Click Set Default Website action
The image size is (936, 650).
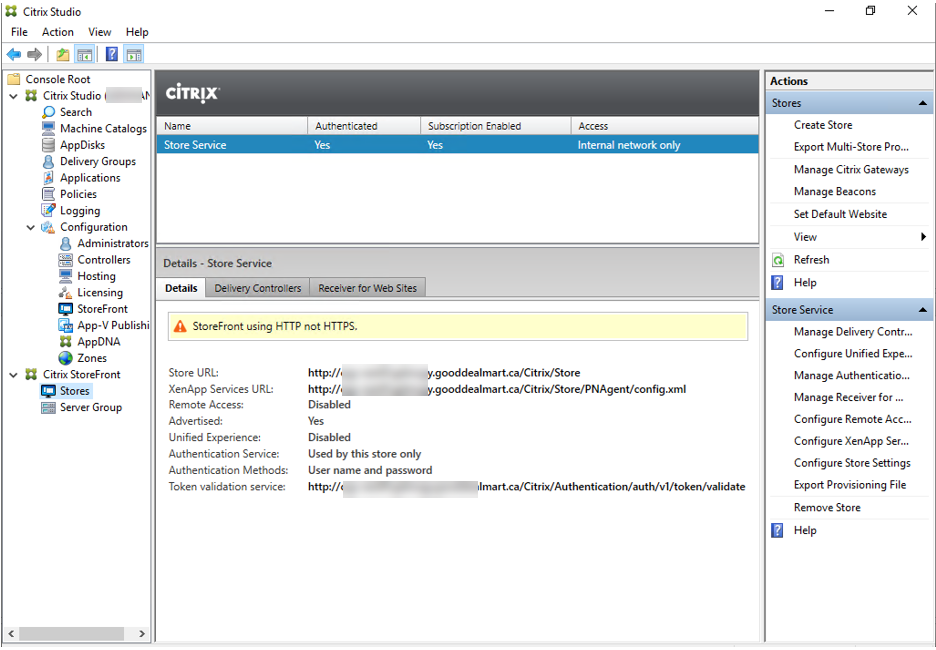[x=840, y=214]
